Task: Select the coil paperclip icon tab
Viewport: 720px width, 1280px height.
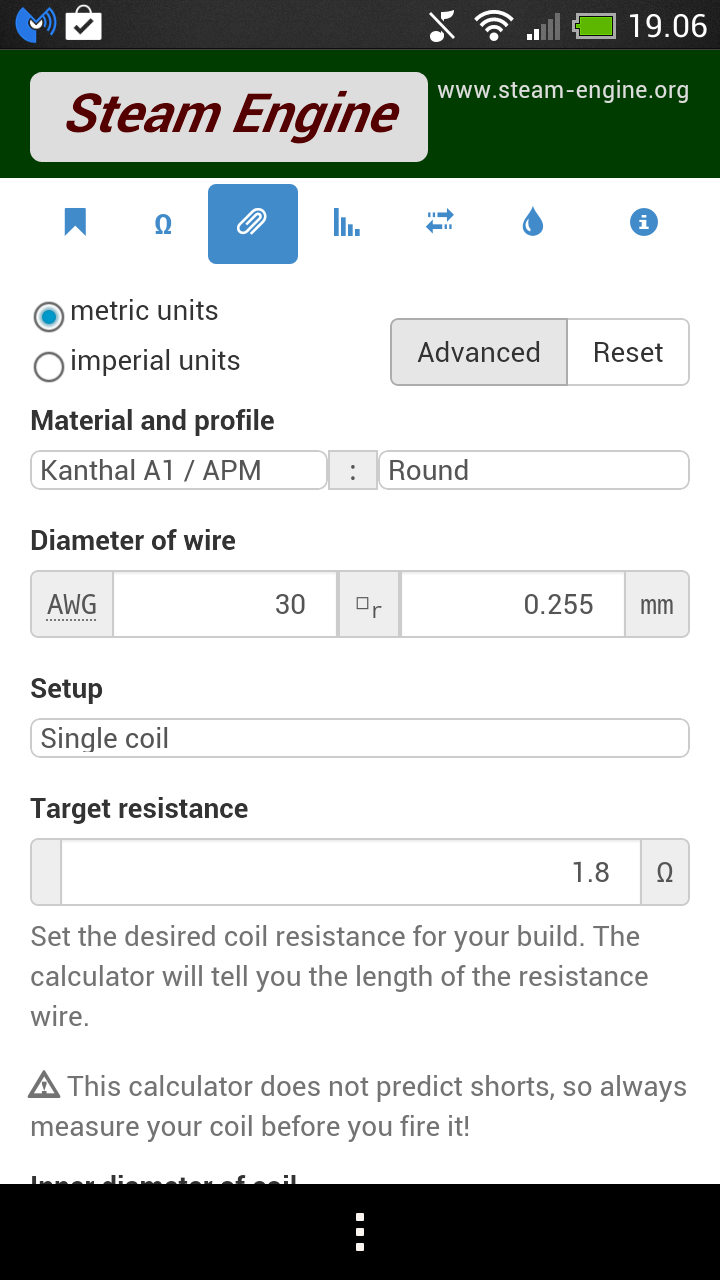Action: click(x=252, y=223)
